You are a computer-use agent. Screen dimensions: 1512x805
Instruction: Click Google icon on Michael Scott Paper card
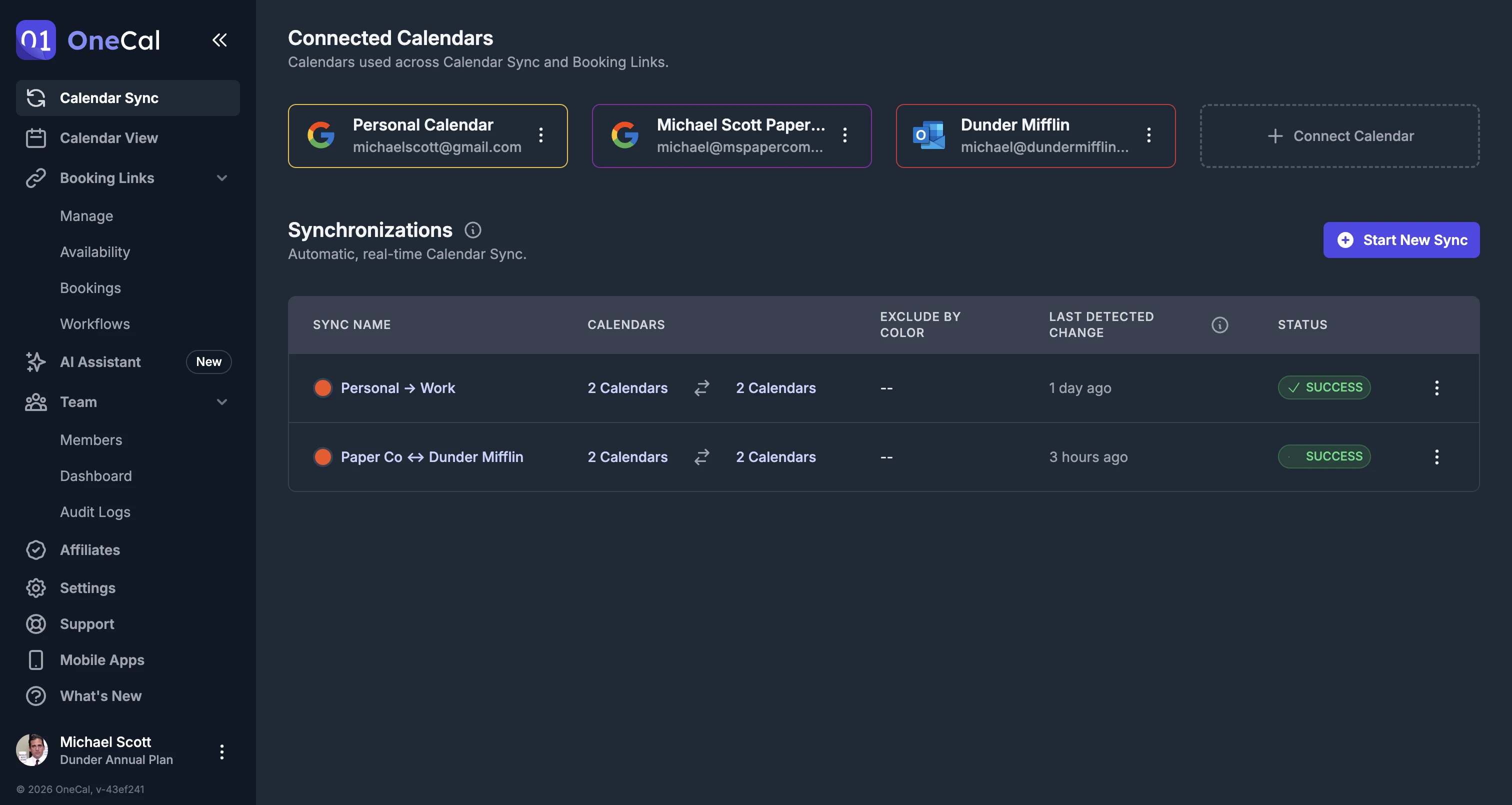625,135
